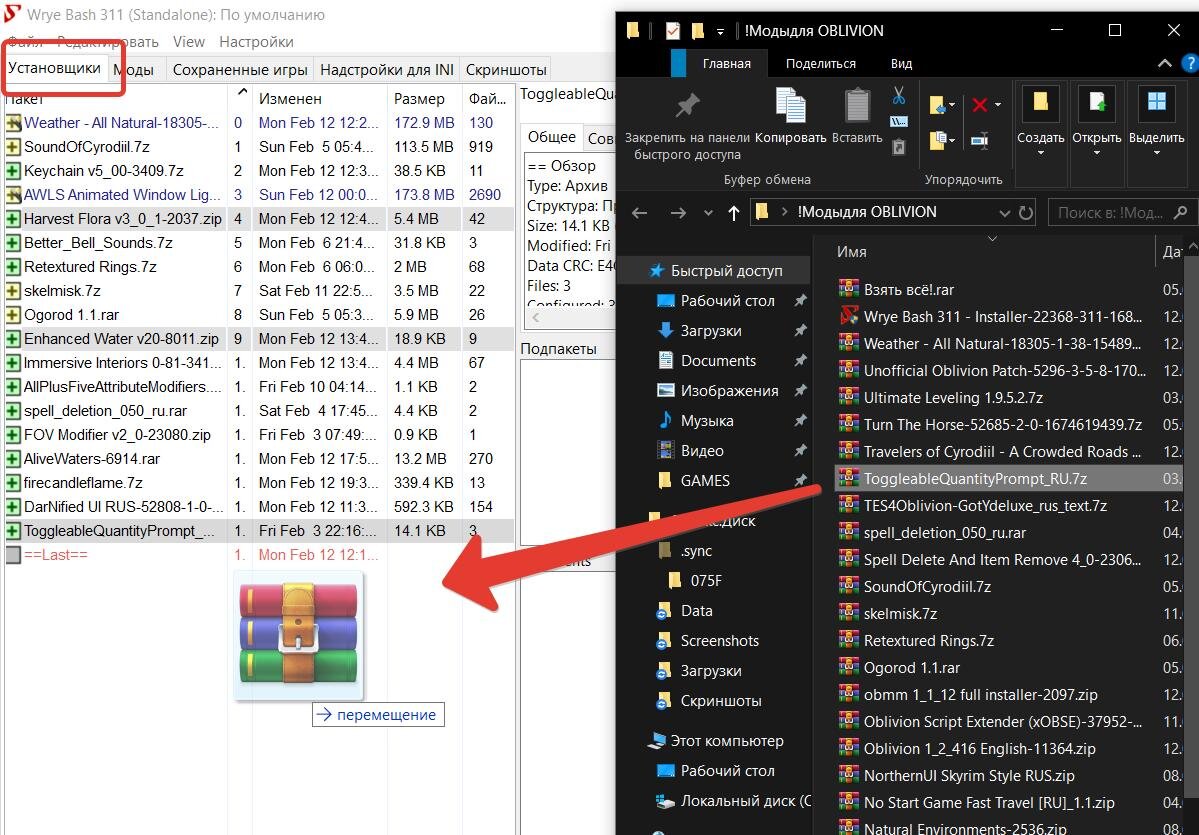Open the Поделиться ribbon tab

820,63
